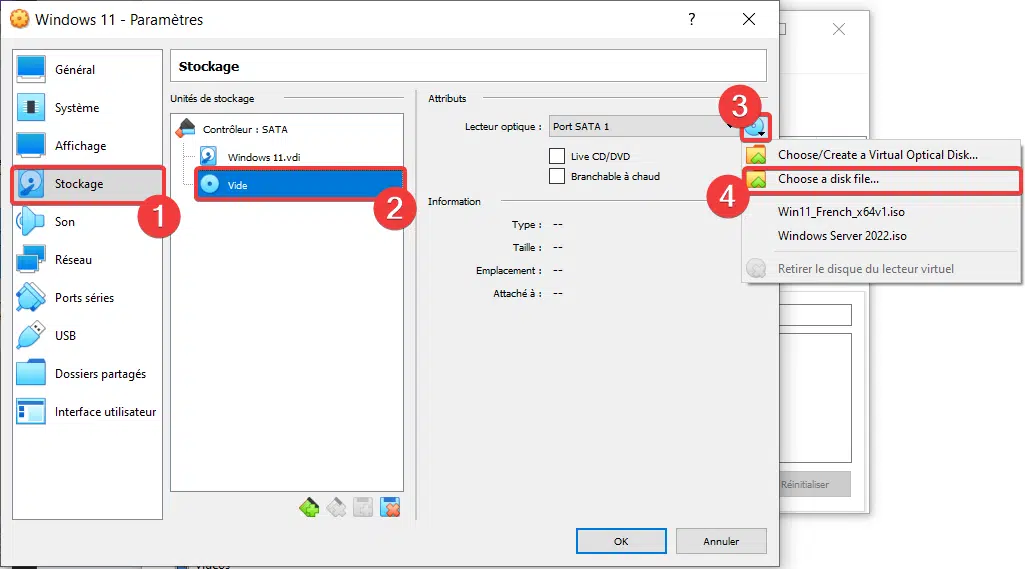The width and height of the screenshot is (1025, 569).
Task: Click the Réinitialiser button in background window
Action: (x=815, y=485)
